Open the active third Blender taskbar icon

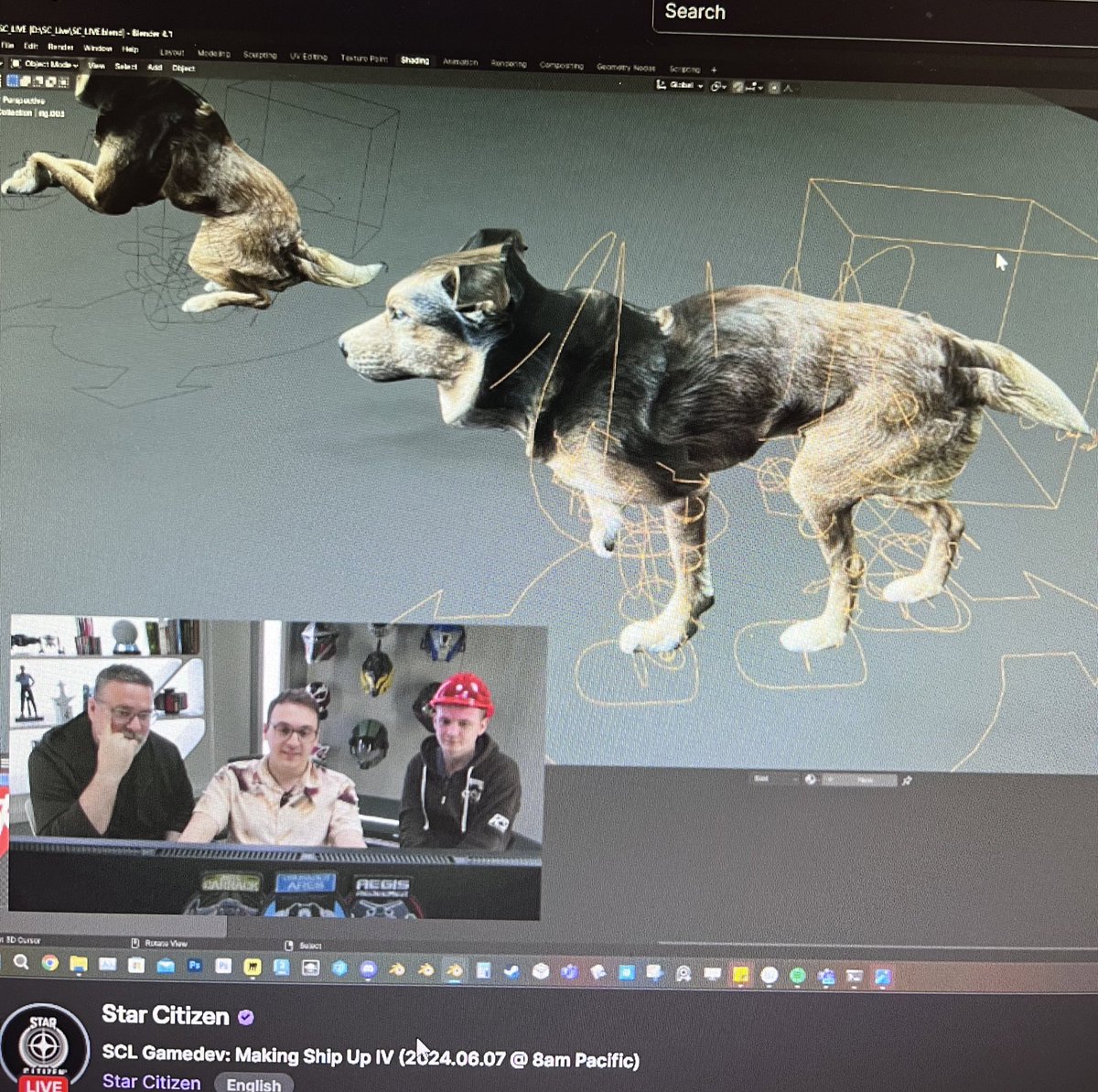pos(455,970)
